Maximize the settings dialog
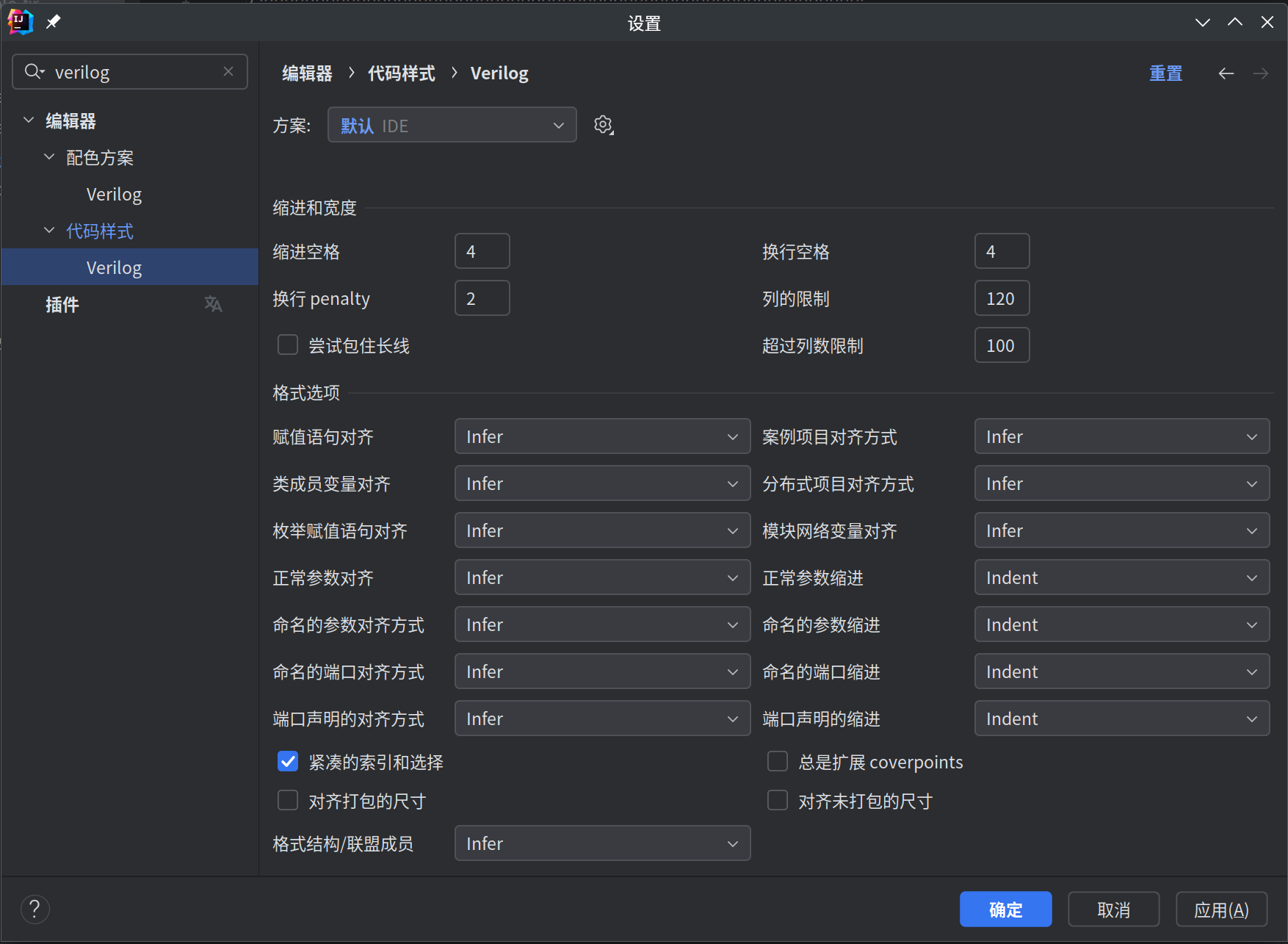This screenshot has height=944, width=1288. pos(1235,23)
